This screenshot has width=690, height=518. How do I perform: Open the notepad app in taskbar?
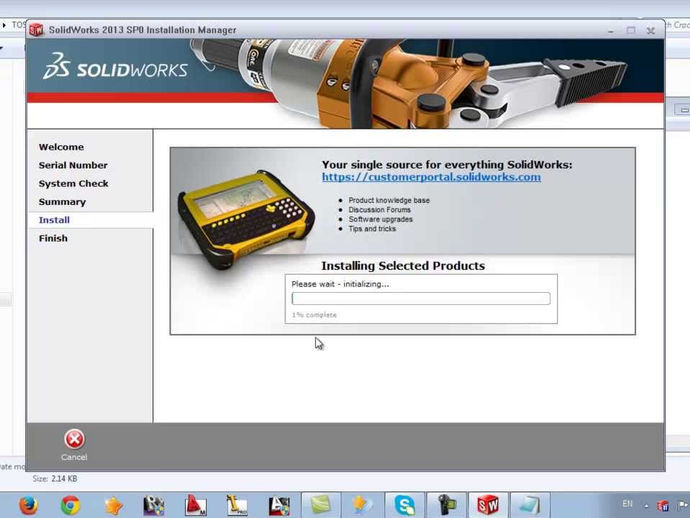(x=529, y=505)
